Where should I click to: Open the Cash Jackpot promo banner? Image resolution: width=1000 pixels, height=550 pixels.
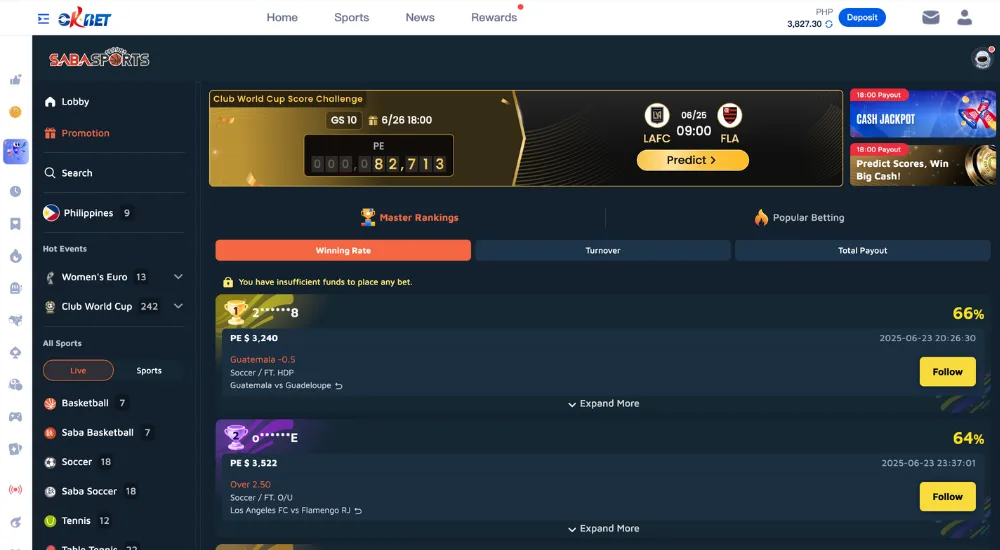point(922,114)
